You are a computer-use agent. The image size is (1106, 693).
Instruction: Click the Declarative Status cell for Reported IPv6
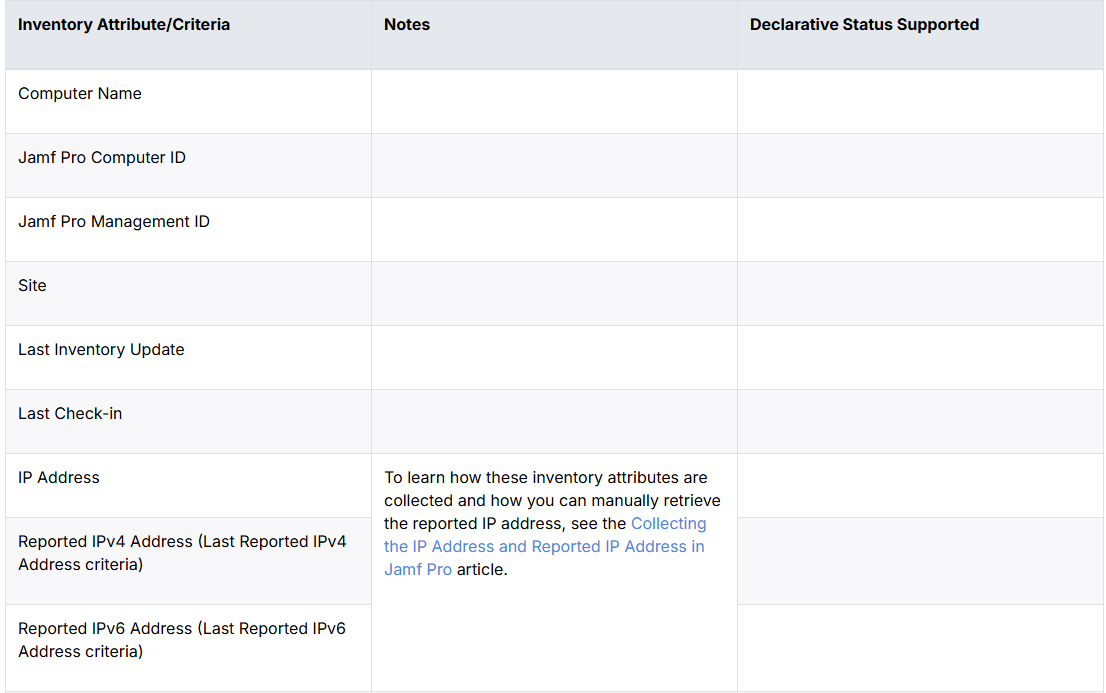(x=919, y=648)
